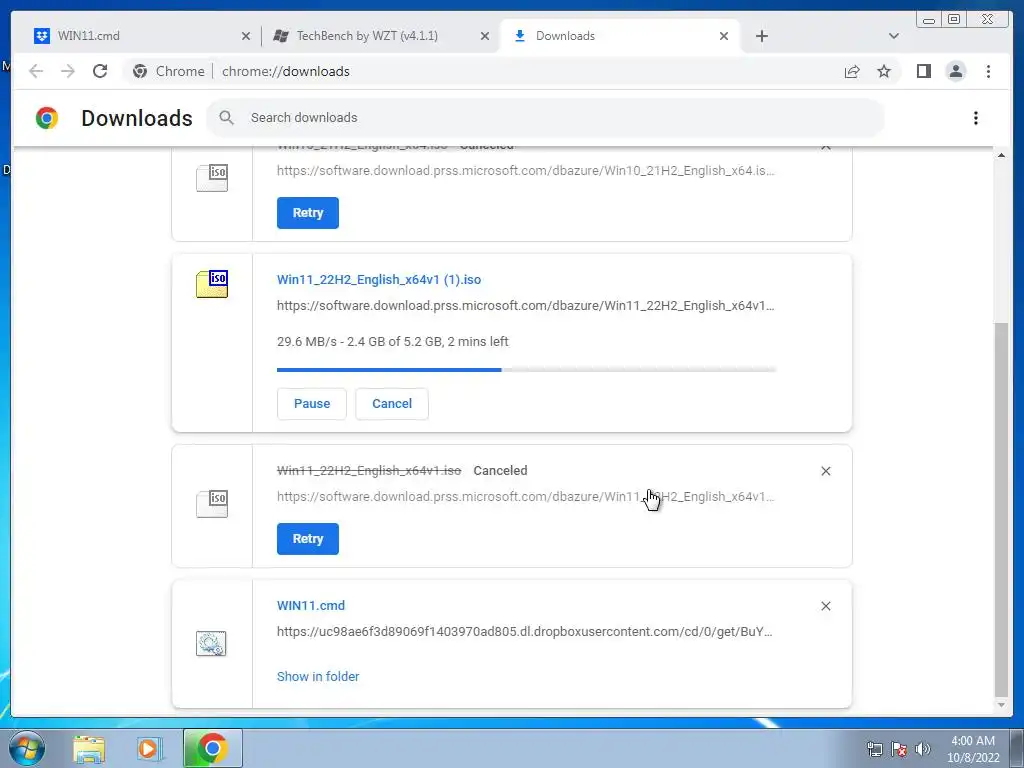Click the scrollbar down arrow
Screen dimensions: 1024x768
click(1000, 705)
